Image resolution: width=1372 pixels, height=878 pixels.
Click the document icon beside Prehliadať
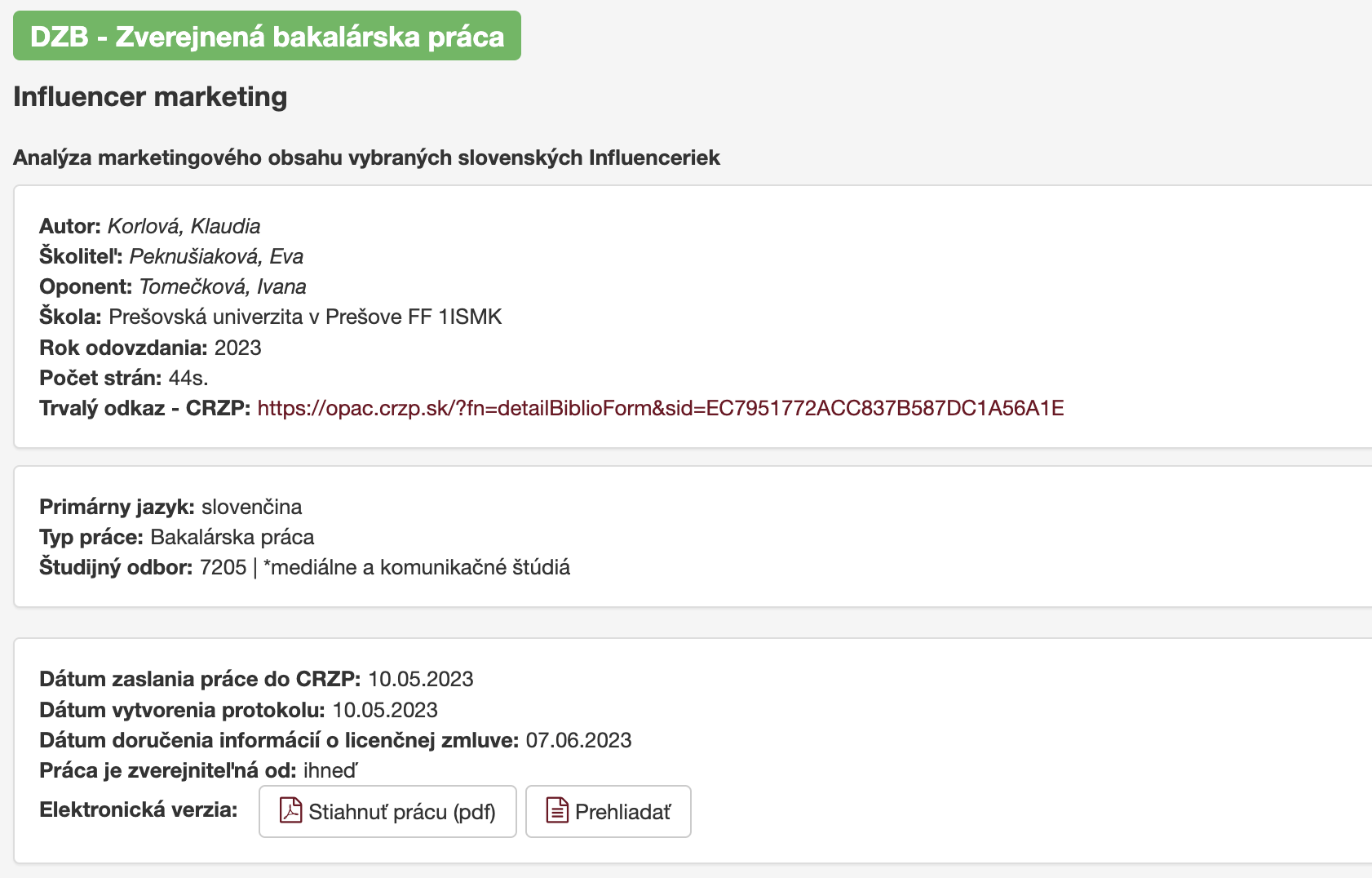point(556,810)
